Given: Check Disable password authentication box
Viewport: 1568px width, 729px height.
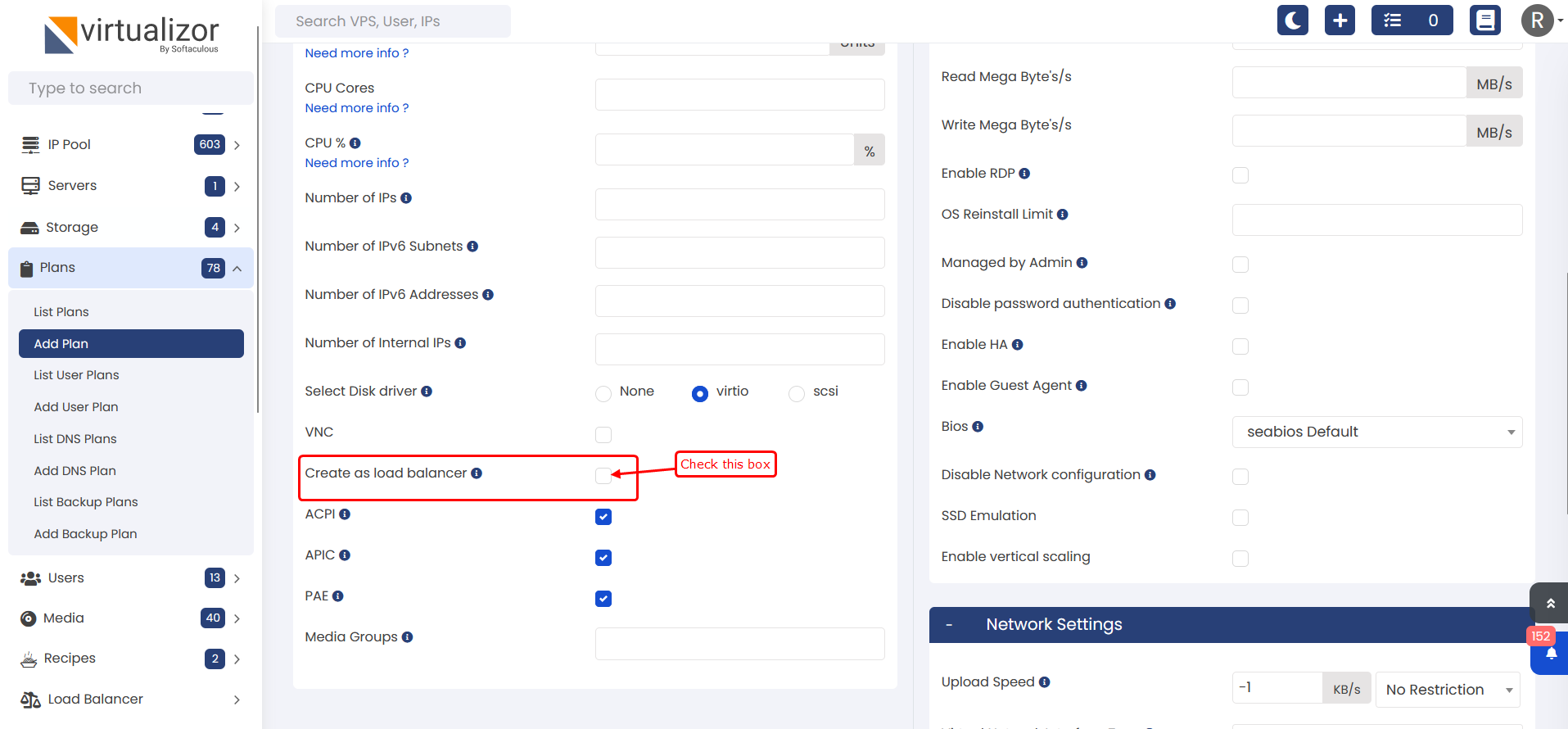Looking at the screenshot, I should pos(1240,306).
